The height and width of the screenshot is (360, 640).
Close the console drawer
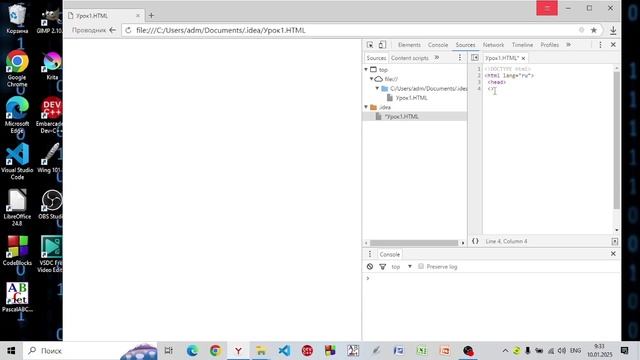[x=613, y=254]
